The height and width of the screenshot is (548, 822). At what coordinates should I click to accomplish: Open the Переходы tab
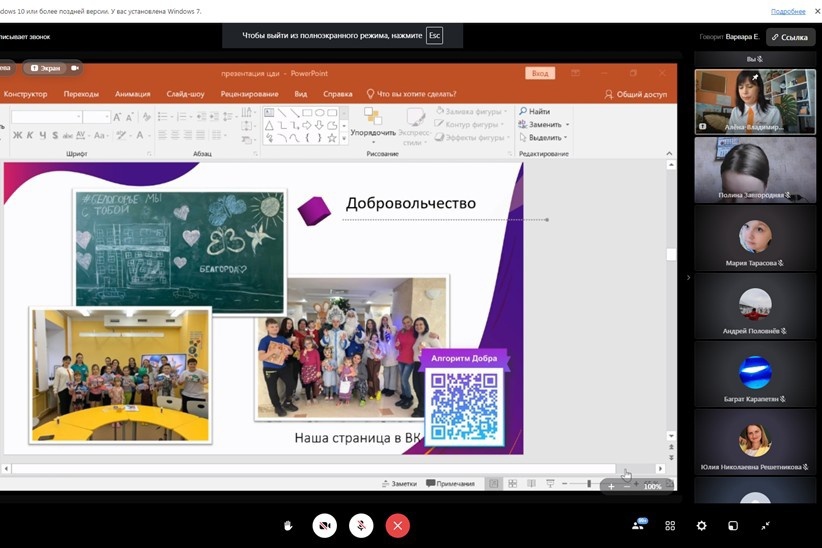coord(81,94)
